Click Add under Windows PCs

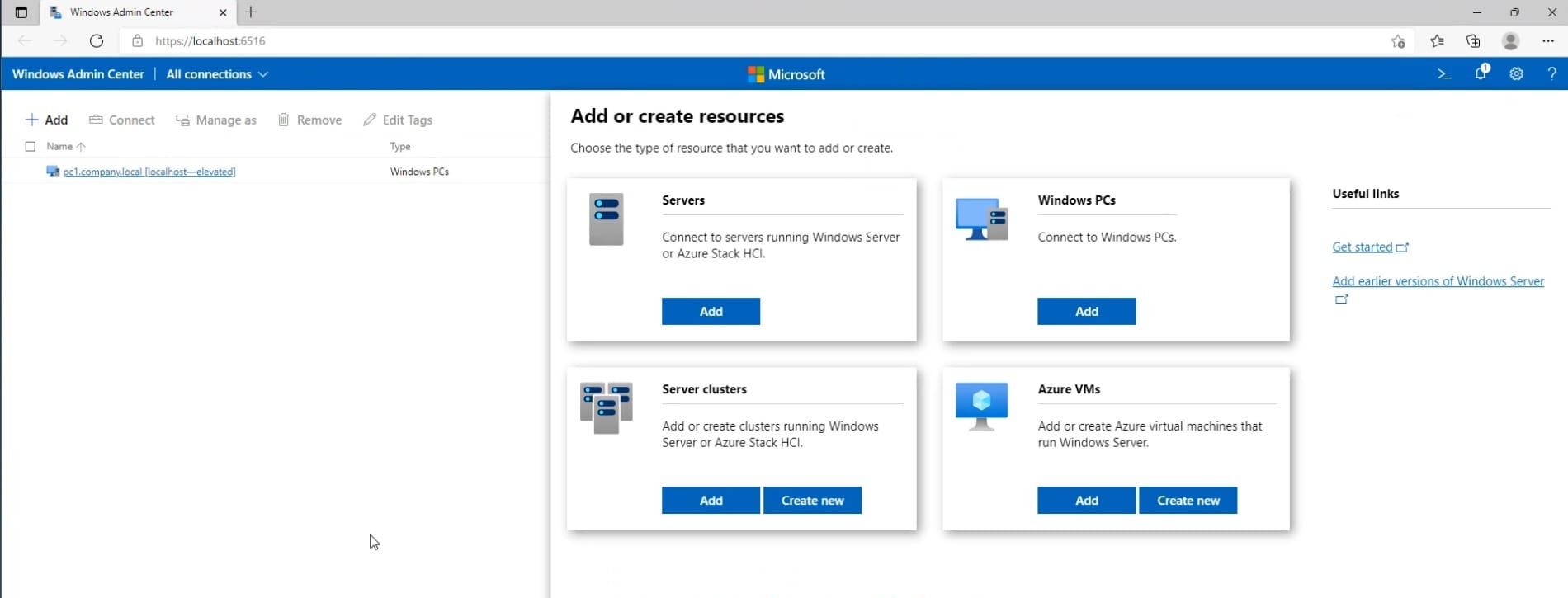1086,311
